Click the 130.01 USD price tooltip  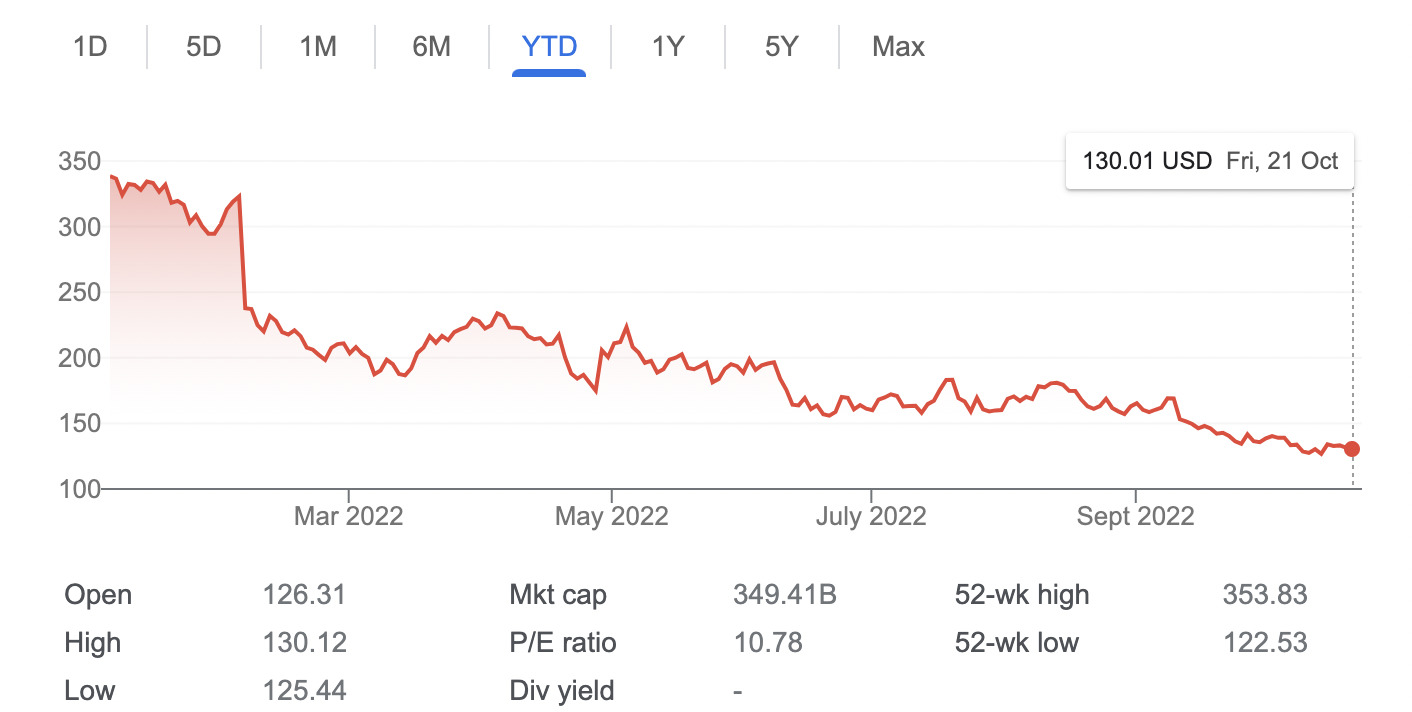(x=1210, y=161)
